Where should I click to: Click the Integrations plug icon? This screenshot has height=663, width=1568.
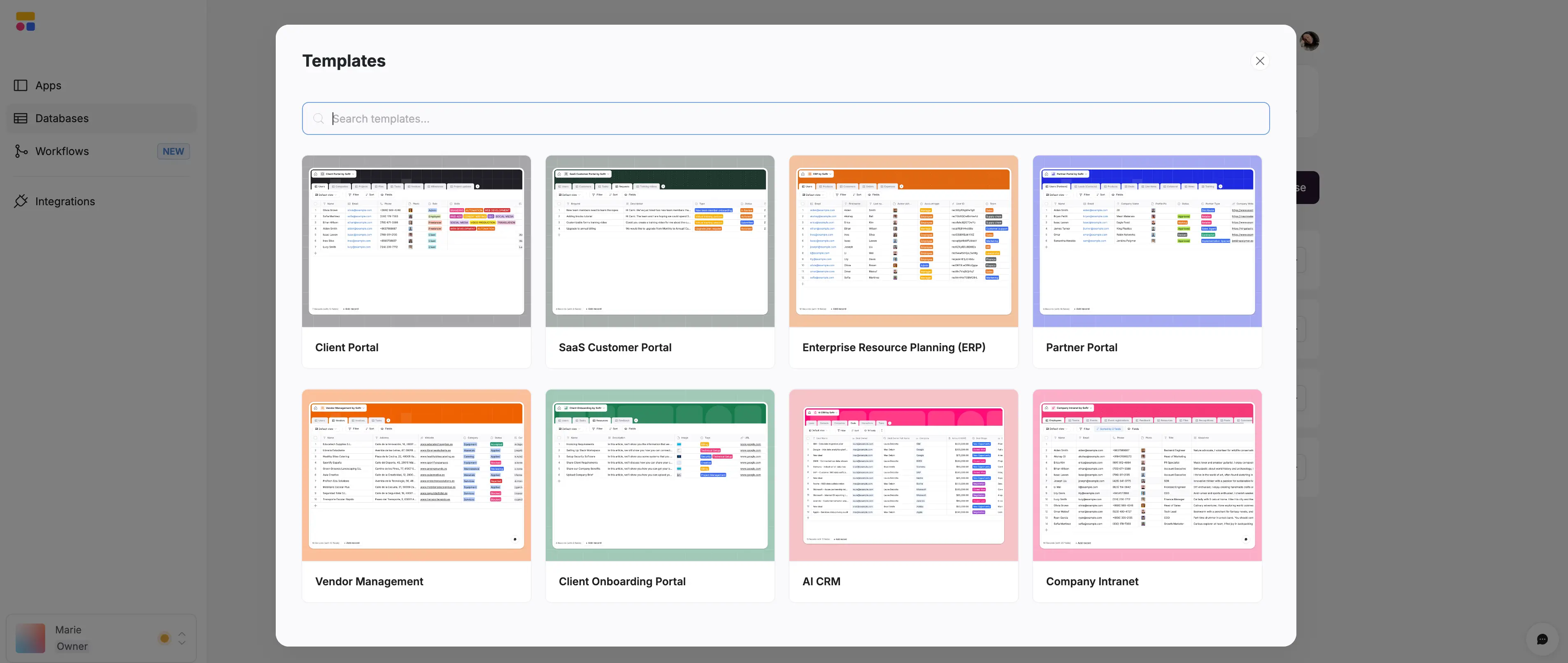(21, 201)
